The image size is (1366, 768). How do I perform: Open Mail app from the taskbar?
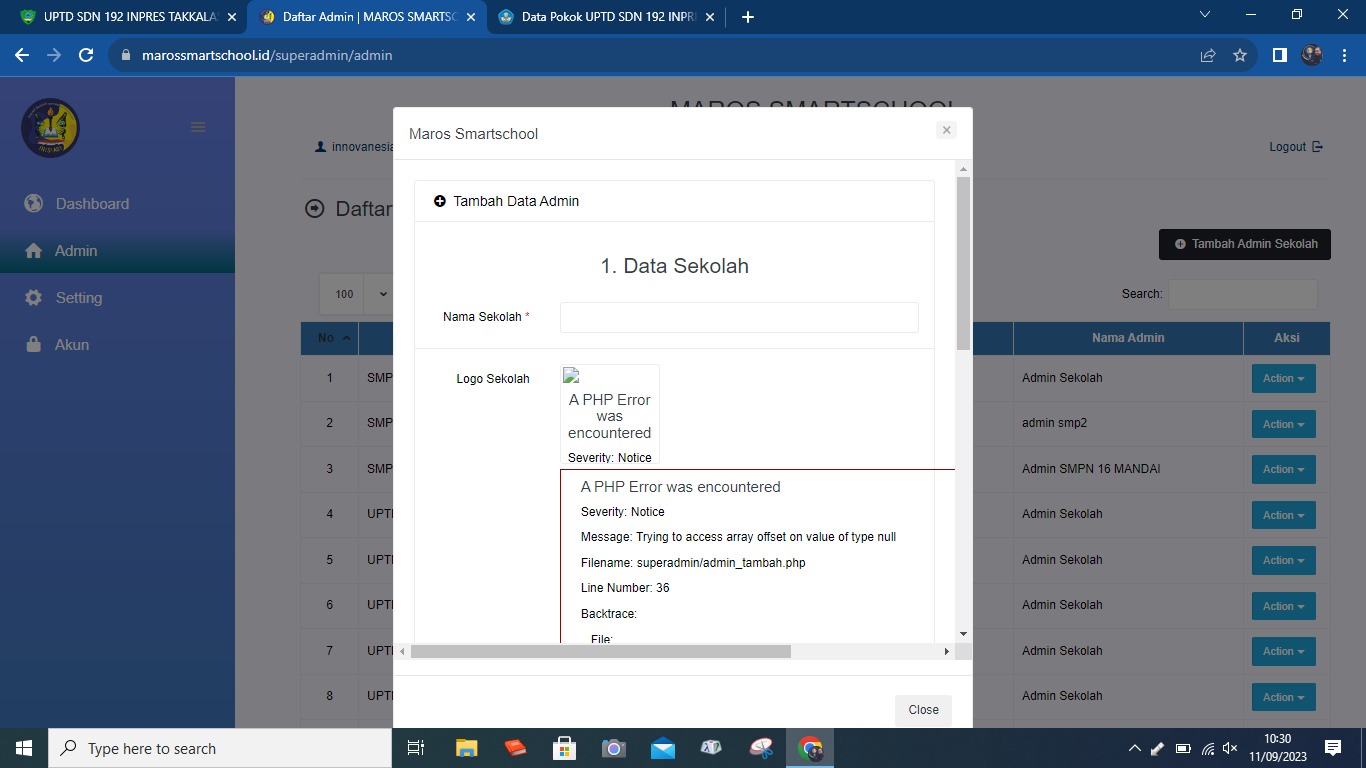click(662, 748)
